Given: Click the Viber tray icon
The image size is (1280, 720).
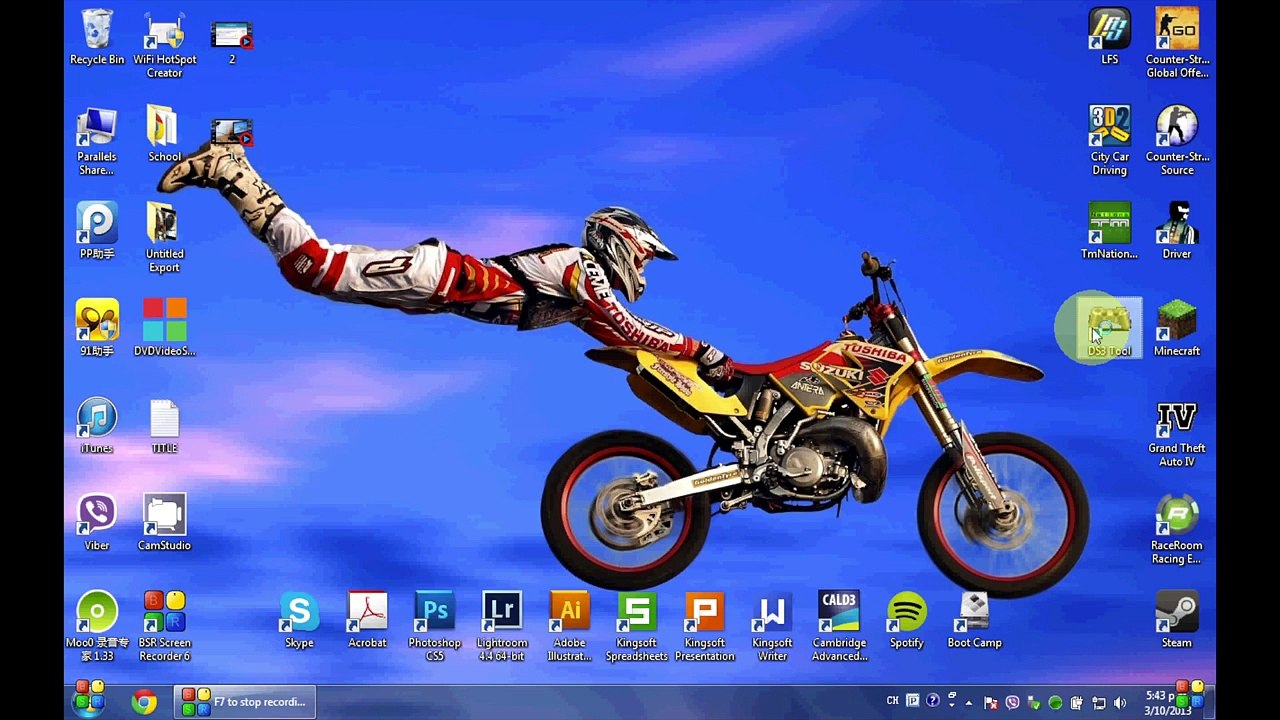Looking at the screenshot, I should (1012, 702).
